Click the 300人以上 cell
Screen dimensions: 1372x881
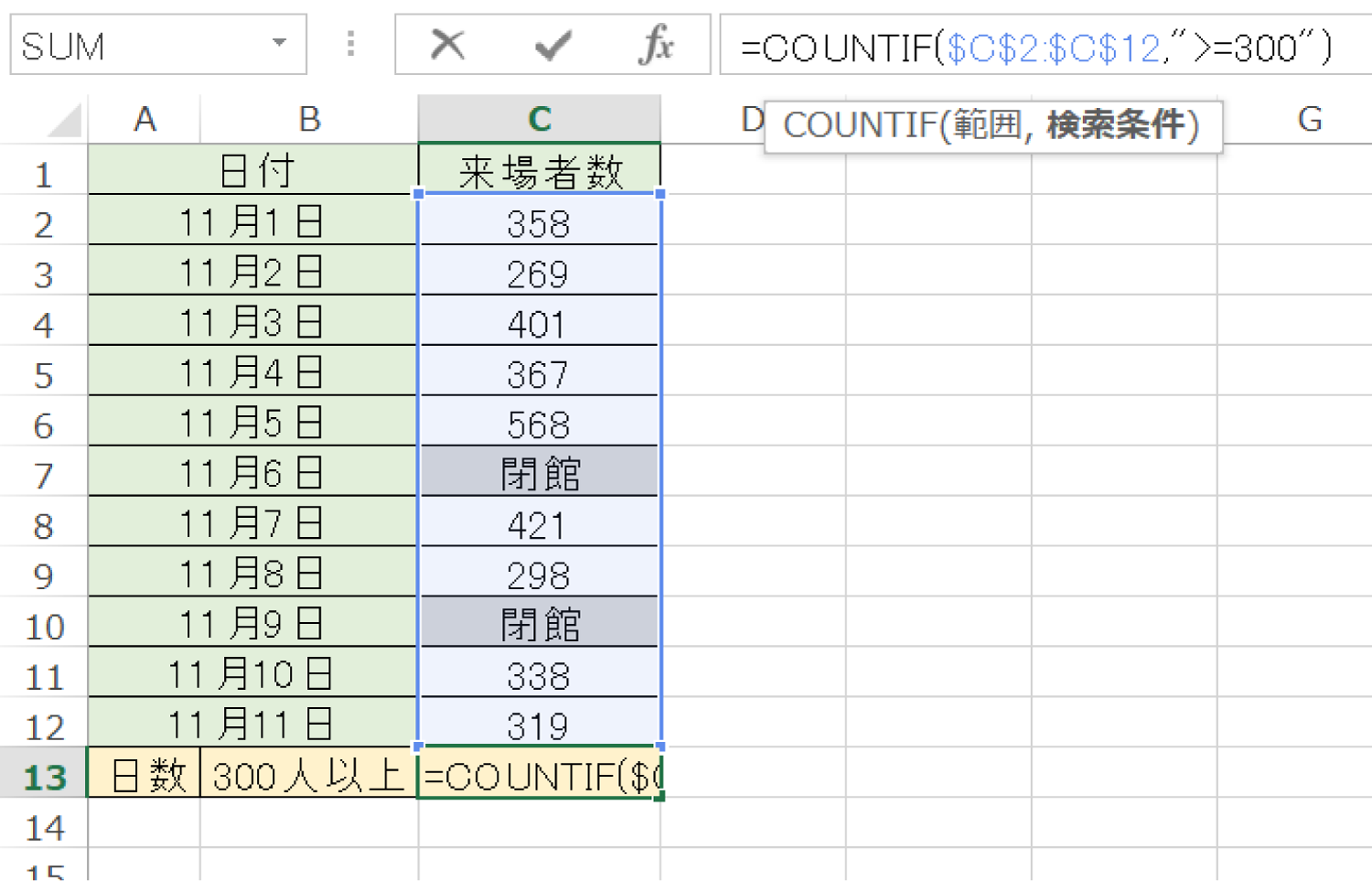[x=309, y=774]
